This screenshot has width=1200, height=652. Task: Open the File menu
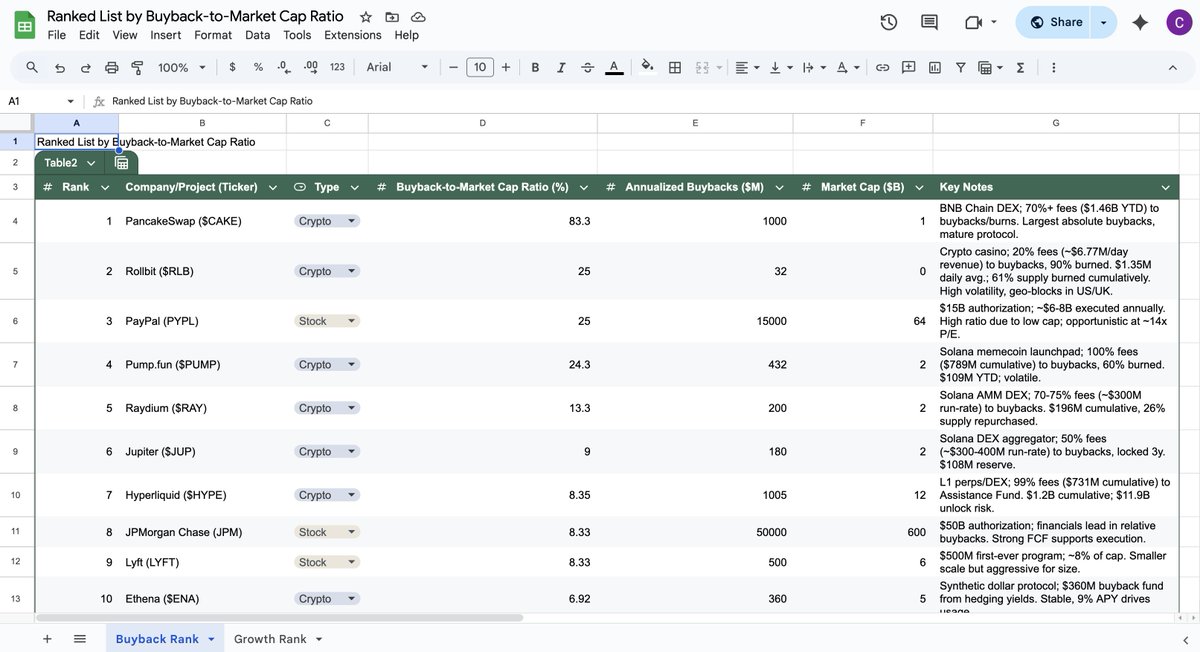click(x=57, y=35)
